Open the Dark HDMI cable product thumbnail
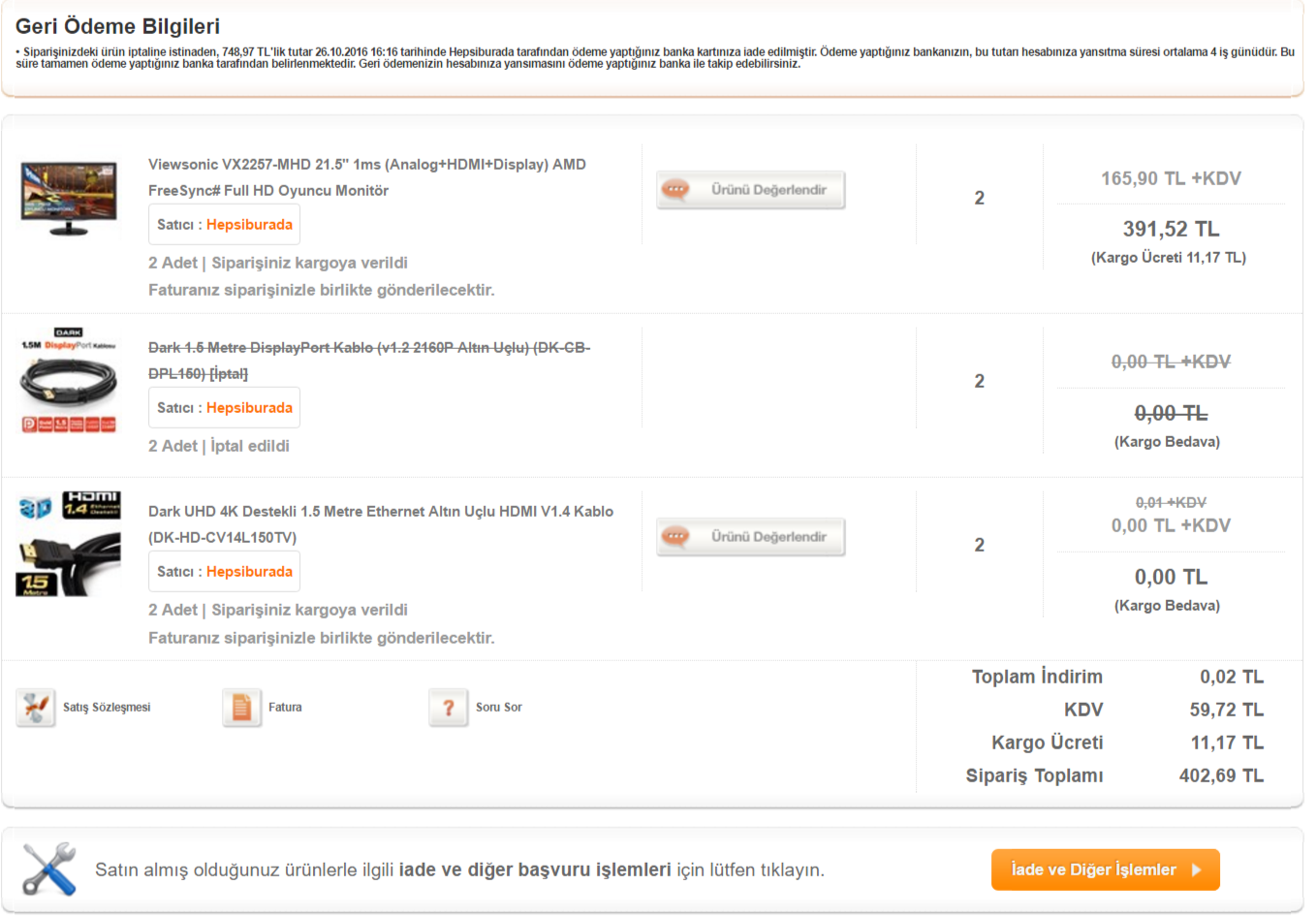The image size is (1316, 917). point(69,544)
